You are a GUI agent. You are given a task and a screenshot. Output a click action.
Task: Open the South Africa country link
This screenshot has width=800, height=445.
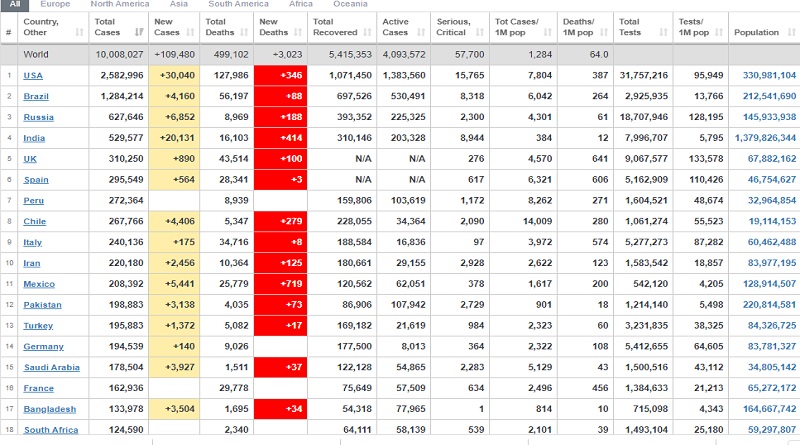click(x=52, y=430)
